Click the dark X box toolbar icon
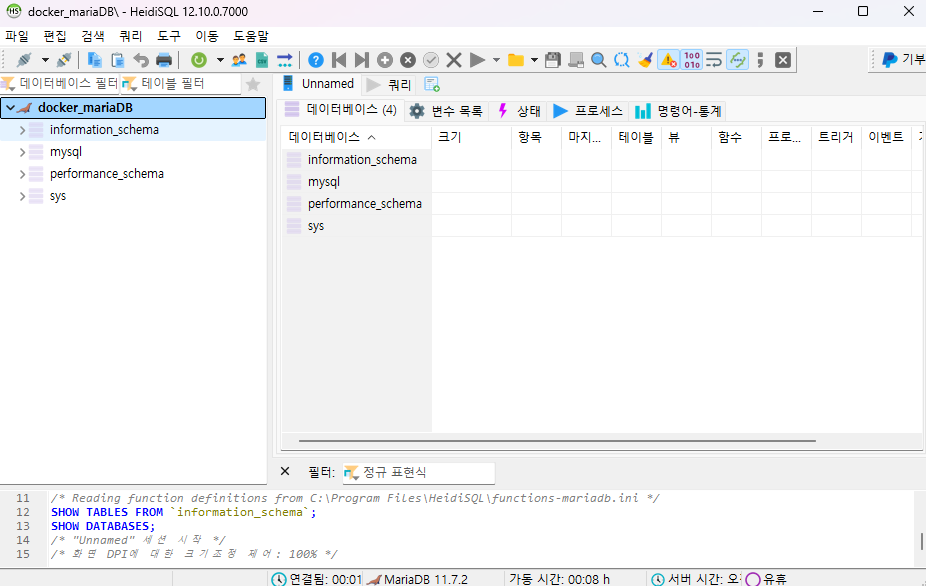 [x=782, y=60]
